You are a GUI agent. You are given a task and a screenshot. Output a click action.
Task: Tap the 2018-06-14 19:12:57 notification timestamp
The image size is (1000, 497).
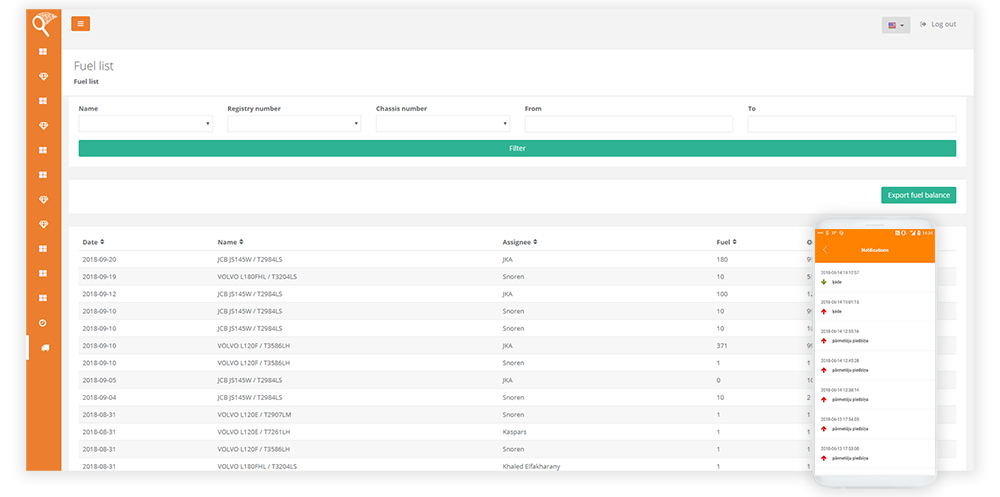click(x=839, y=273)
